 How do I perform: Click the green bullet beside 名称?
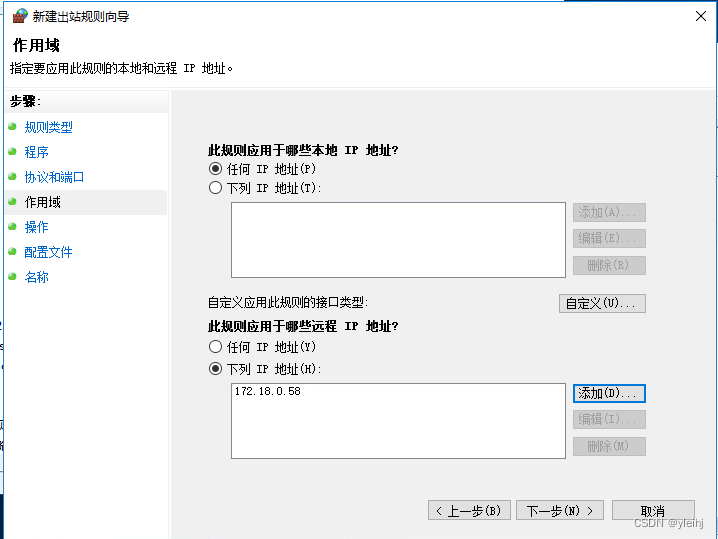click(x=12, y=277)
